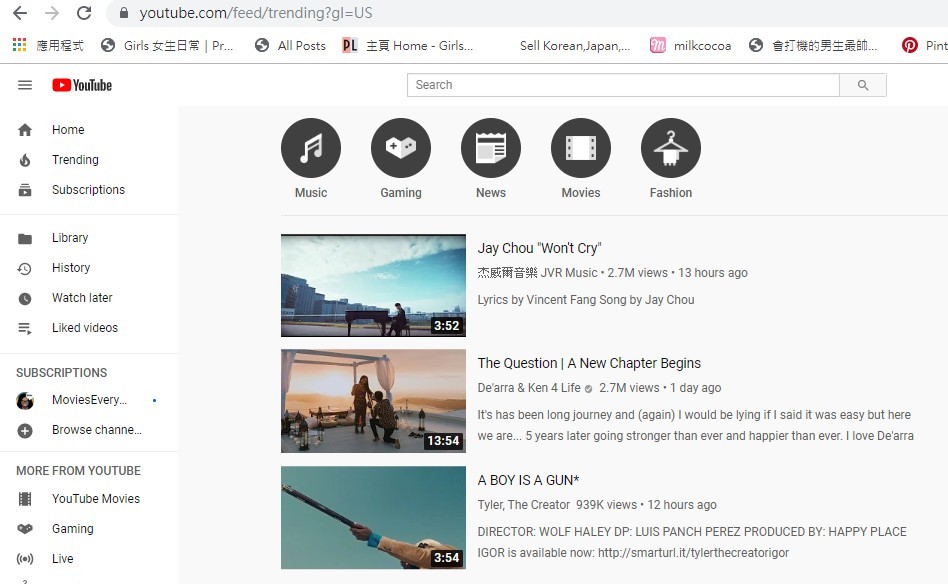948x584 pixels.
Task: Open the Gaming category circle icon
Action: 401,149
